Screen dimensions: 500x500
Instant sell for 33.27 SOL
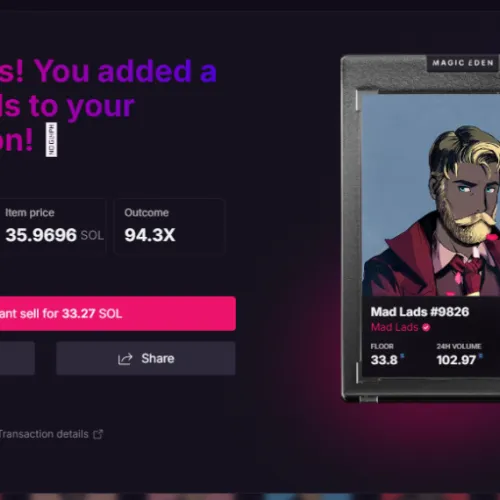tap(118, 313)
